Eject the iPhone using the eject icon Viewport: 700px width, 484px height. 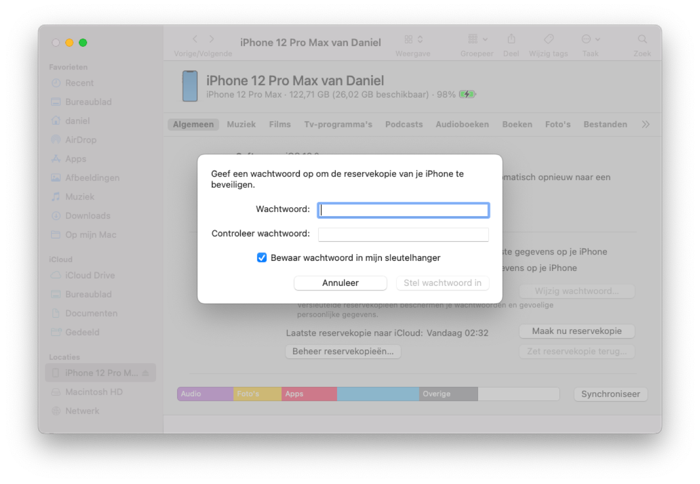coord(146,373)
